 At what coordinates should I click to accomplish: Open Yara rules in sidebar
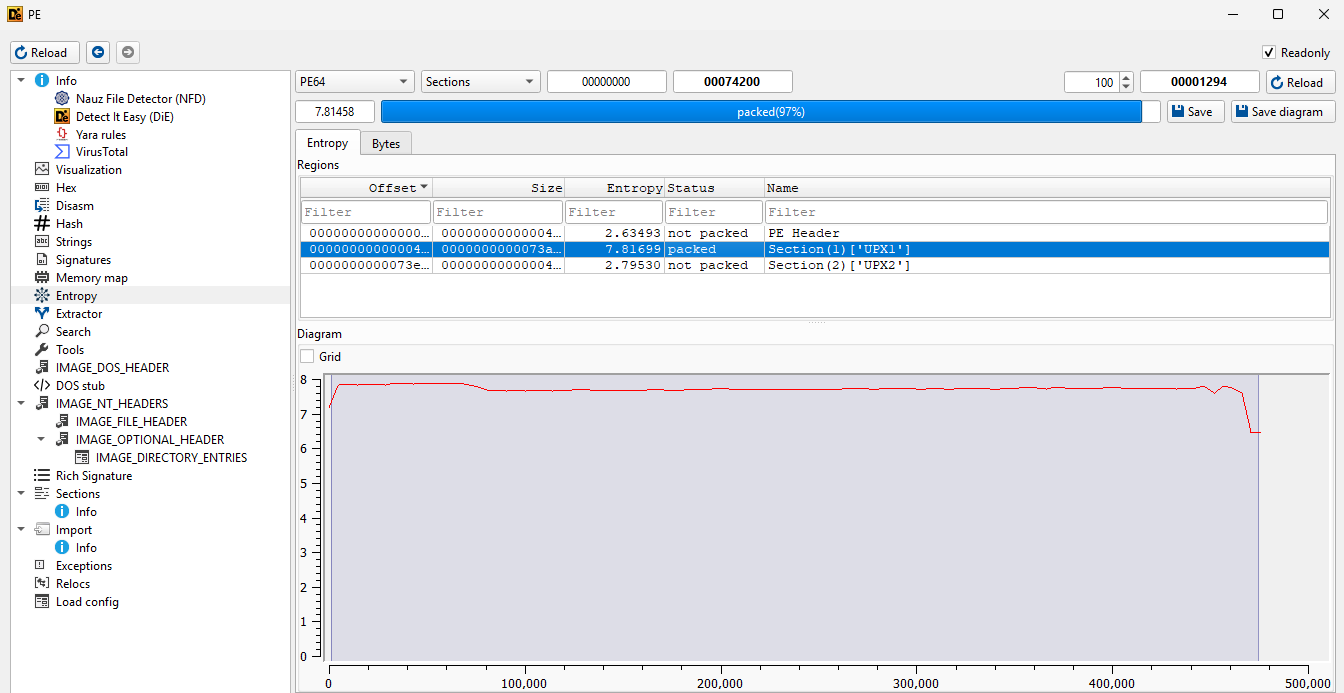pos(100,135)
